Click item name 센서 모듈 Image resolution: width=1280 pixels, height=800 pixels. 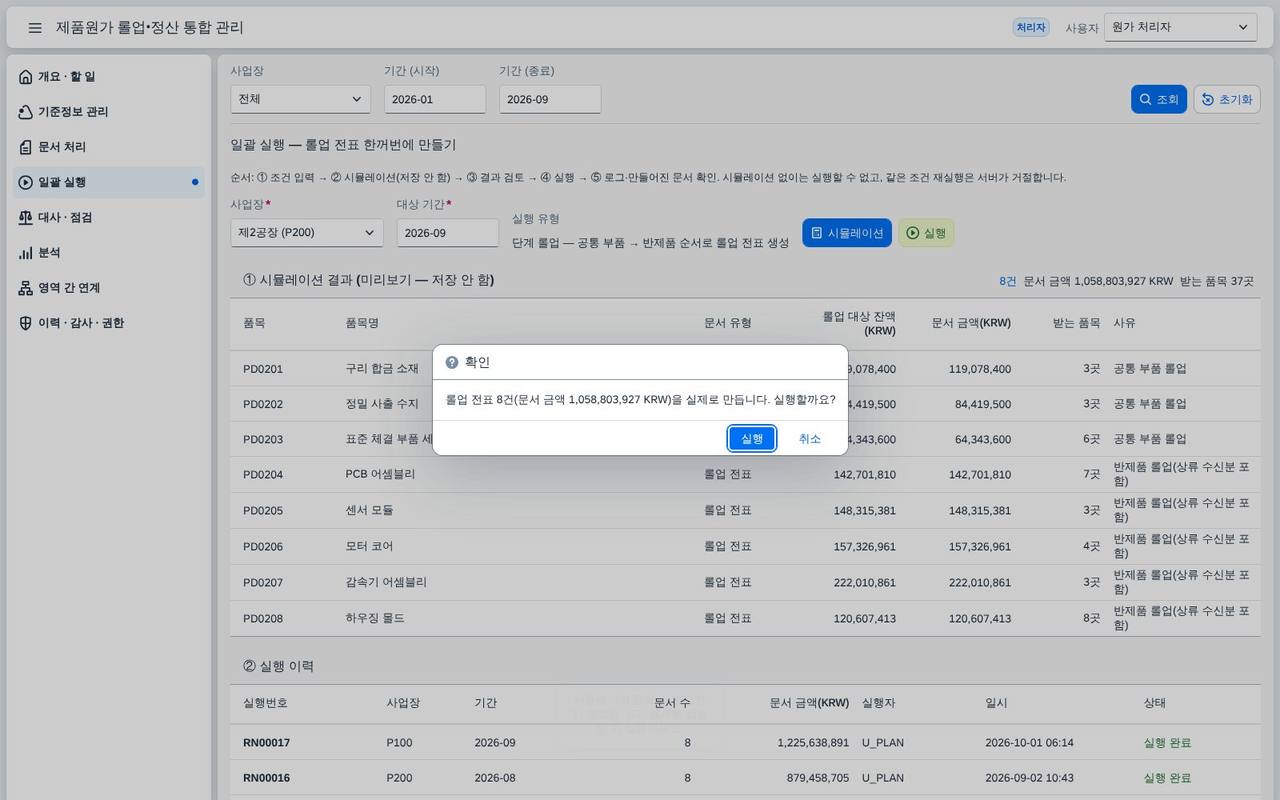369,510
